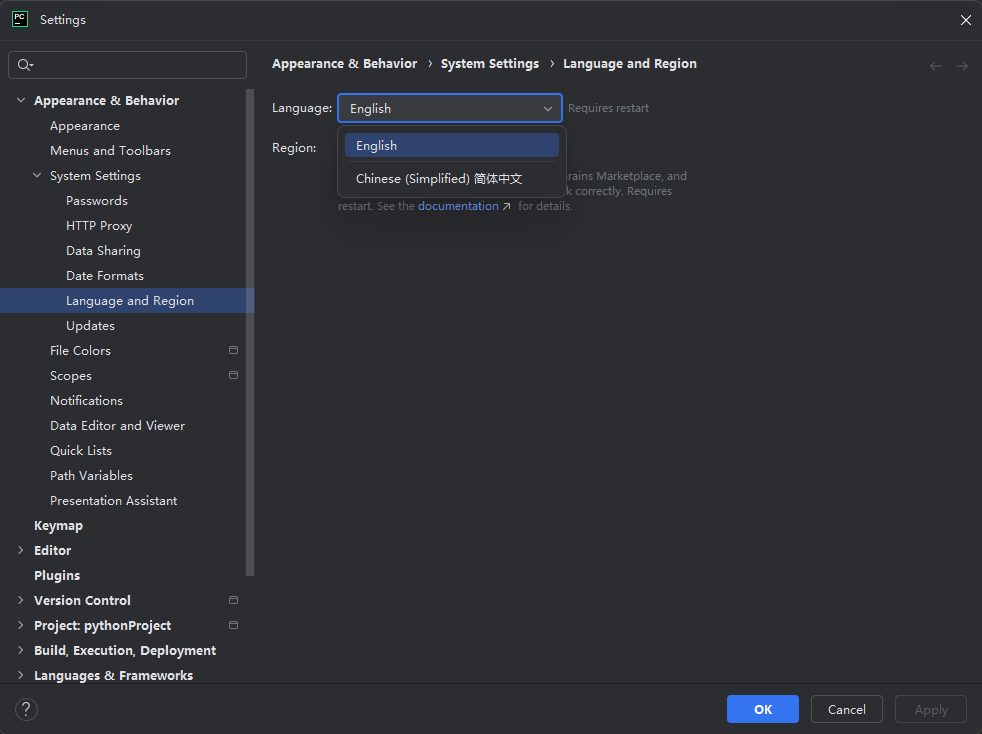Open File Colors settings
This screenshot has height=734, width=982.
click(x=81, y=351)
